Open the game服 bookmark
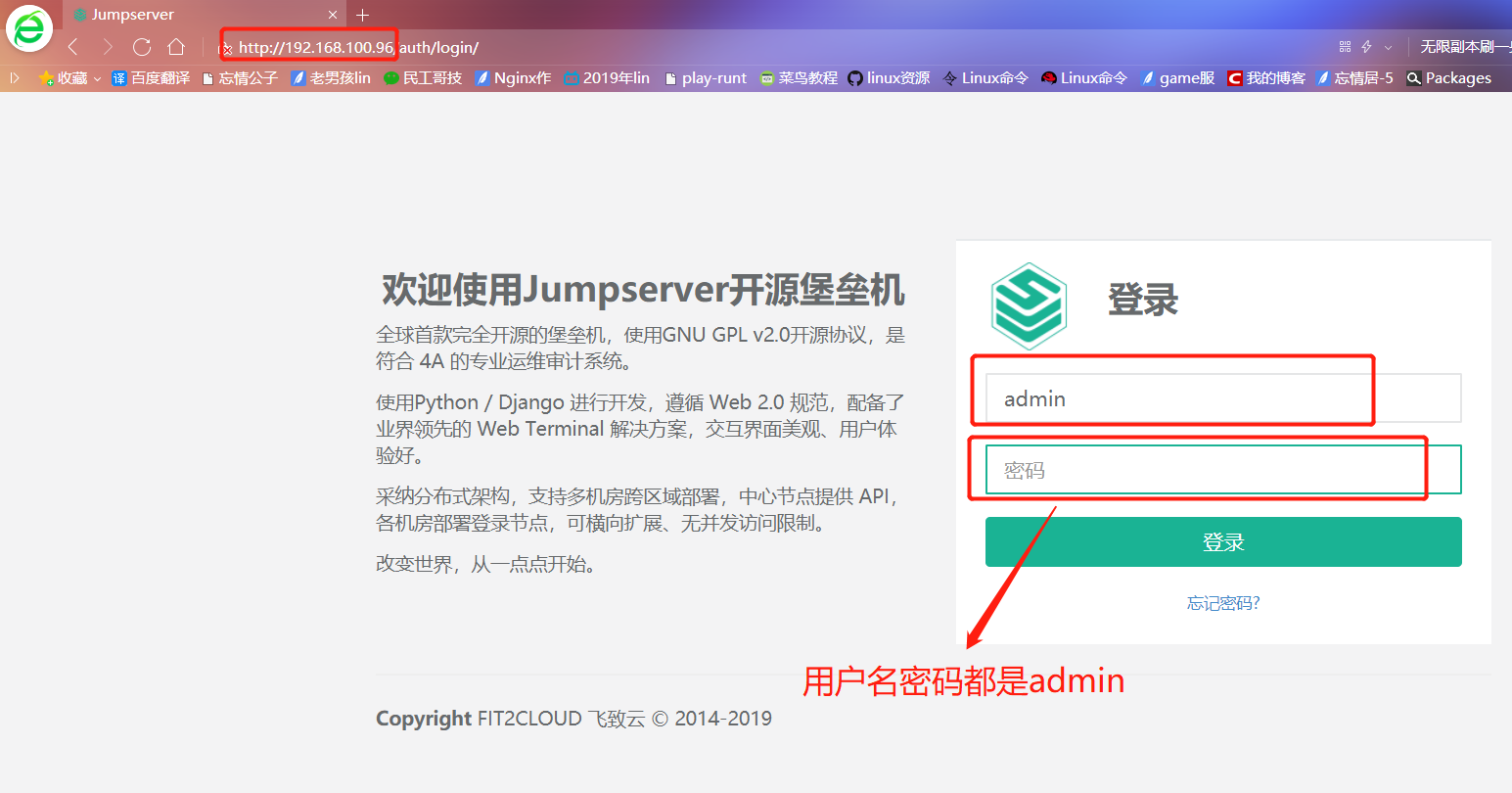This screenshot has height=793, width=1512. (1178, 77)
